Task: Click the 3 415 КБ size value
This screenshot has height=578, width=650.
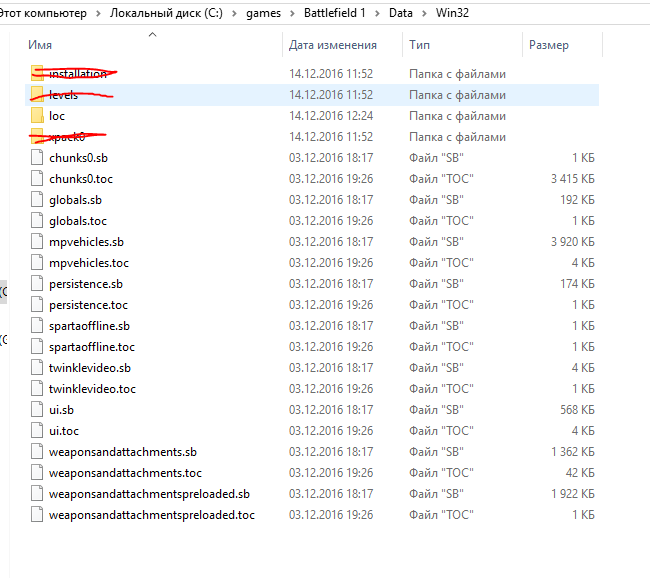Action: pyautogui.click(x=572, y=179)
